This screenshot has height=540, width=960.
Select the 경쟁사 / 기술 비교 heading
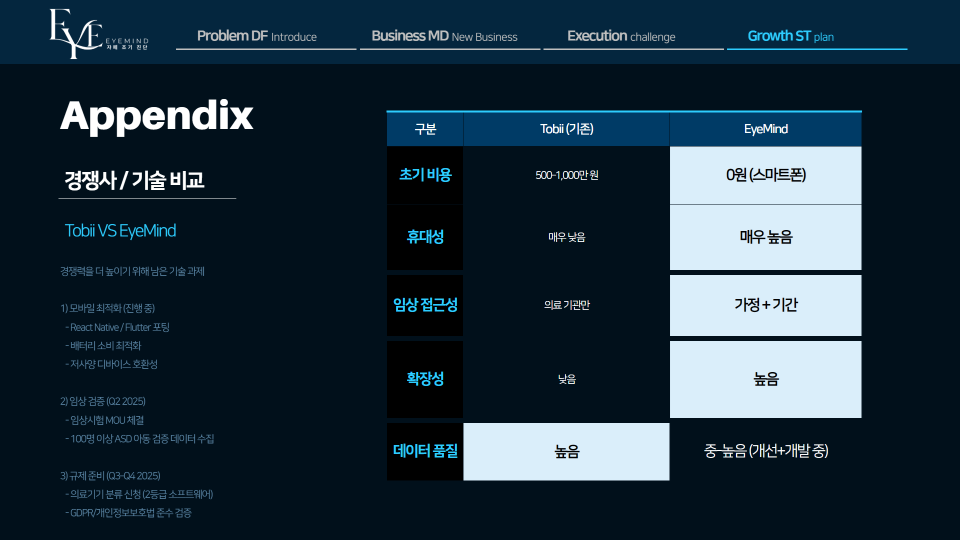(134, 181)
